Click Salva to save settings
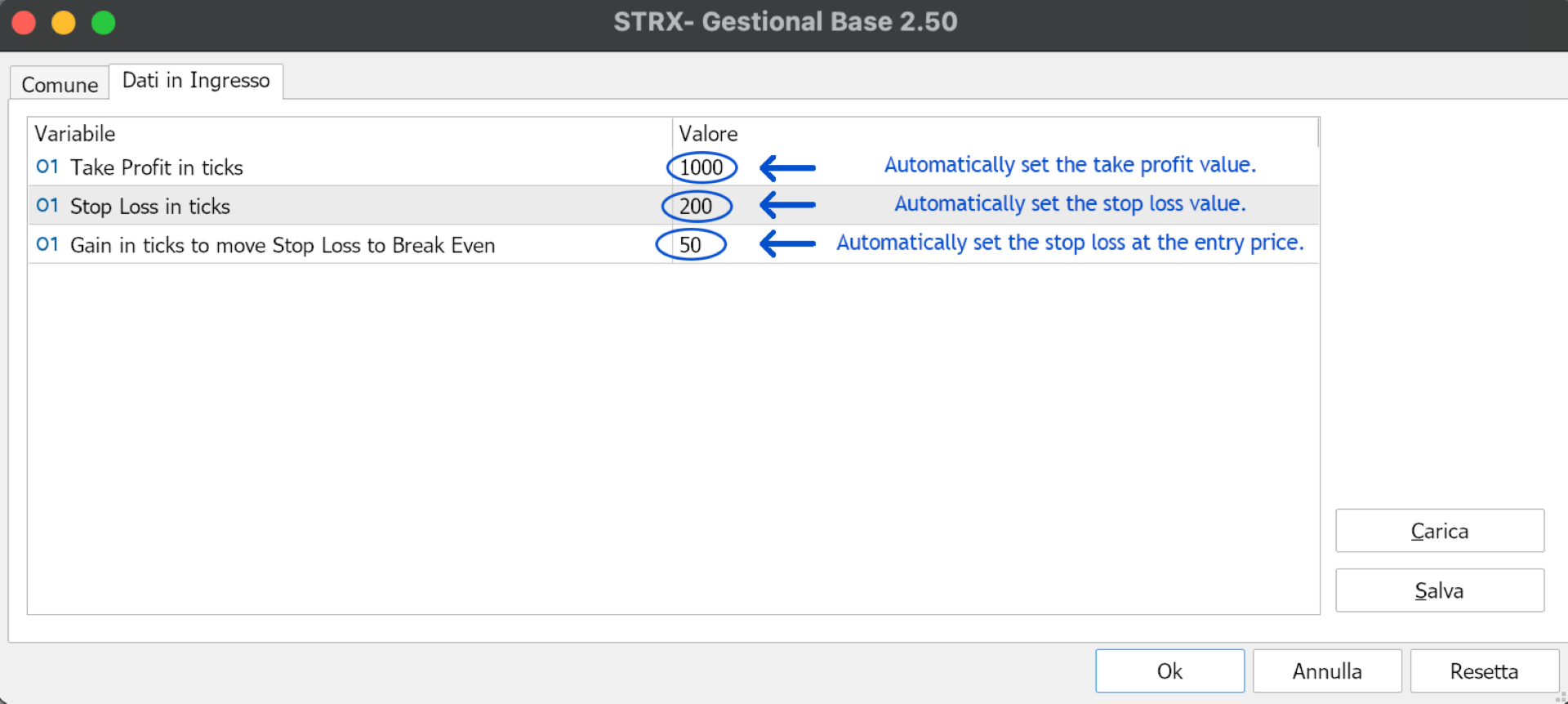The width and height of the screenshot is (1568, 704). (x=1439, y=590)
